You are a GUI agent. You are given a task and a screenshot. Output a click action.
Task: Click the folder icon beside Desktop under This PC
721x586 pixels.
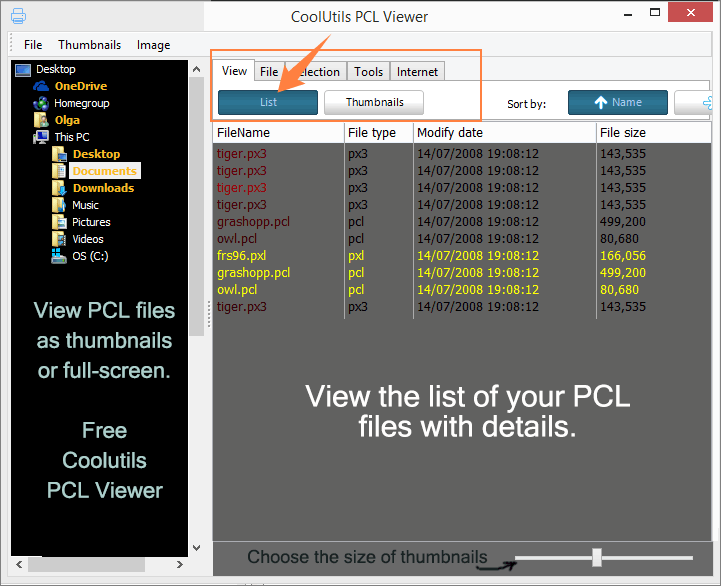point(59,154)
